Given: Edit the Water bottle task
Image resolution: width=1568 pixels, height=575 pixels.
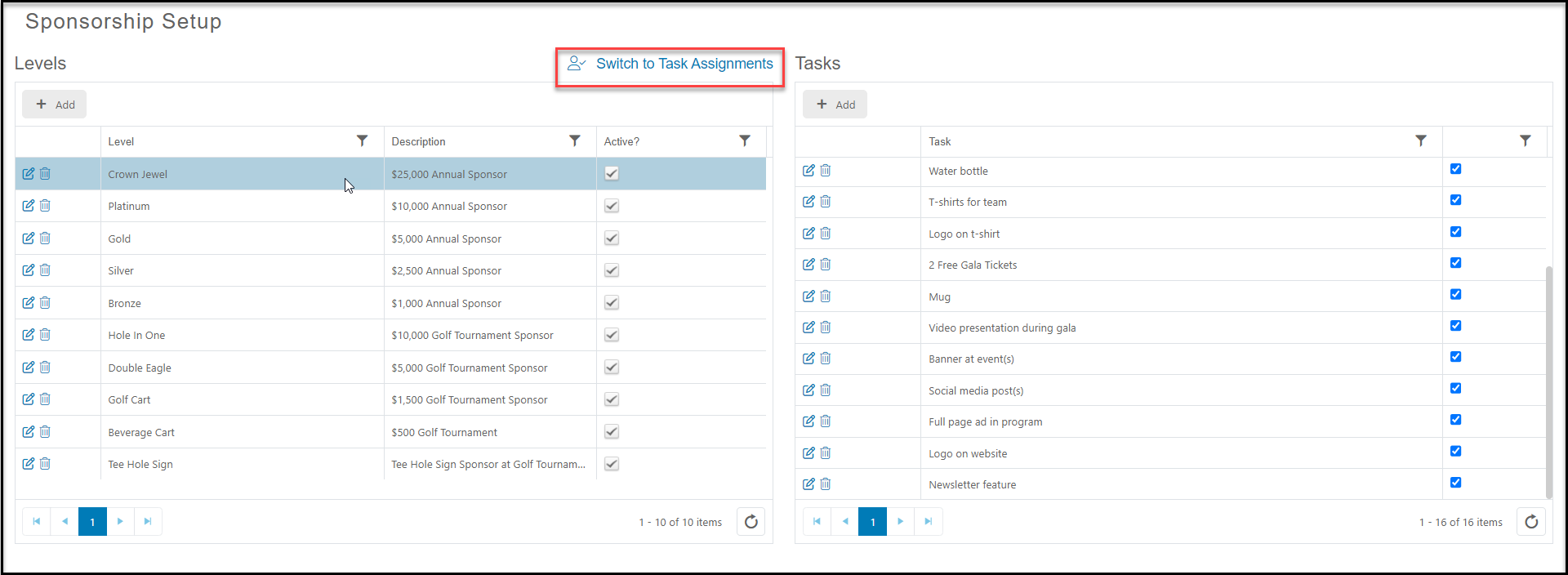Looking at the screenshot, I should [808, 170].
